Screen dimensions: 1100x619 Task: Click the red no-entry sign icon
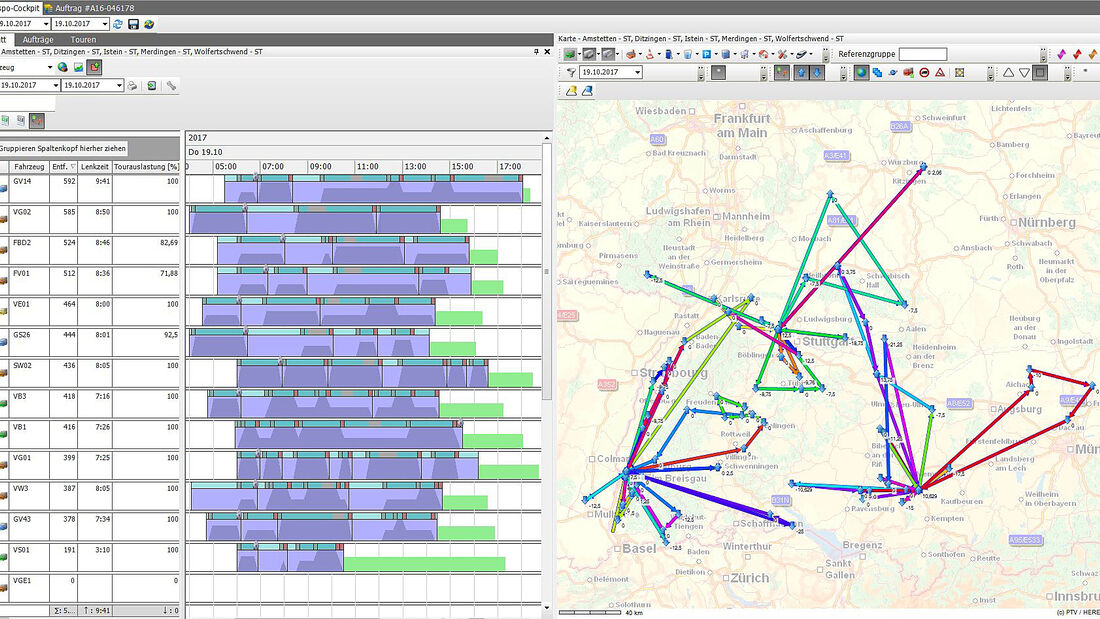(925, 72)
